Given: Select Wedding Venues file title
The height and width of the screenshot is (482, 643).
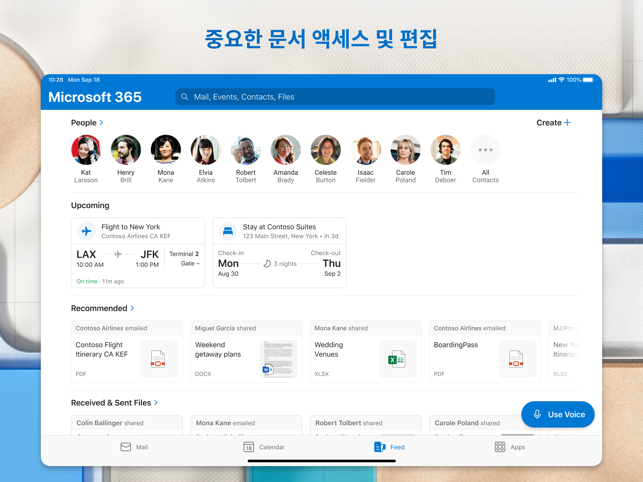Looking at the screenshot, I should tap(328, 350).
